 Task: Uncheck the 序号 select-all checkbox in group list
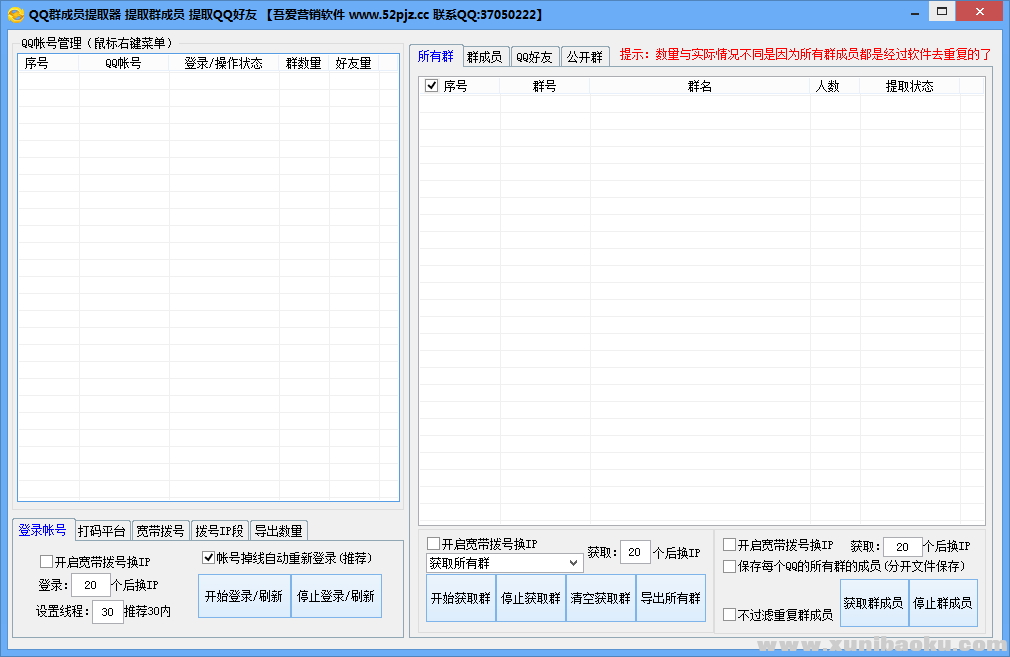pyautogui.click(x=432, y=86)
